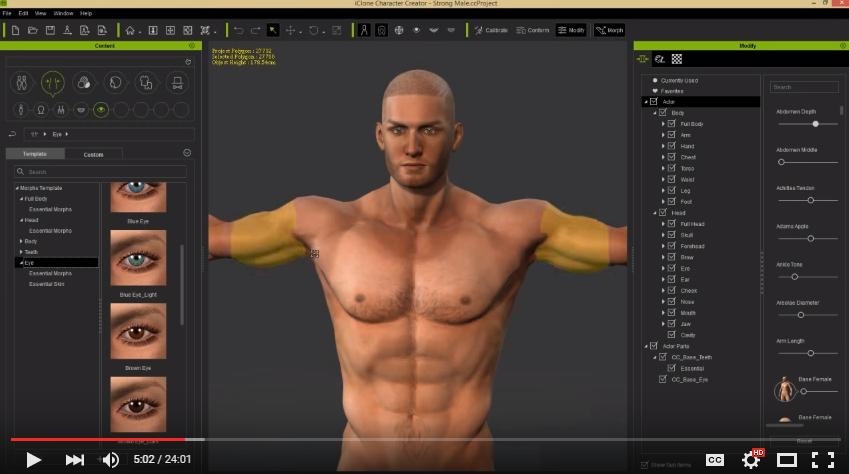Collapse the Head group in Modify tree
849x474 pixels.
point(655,213)
